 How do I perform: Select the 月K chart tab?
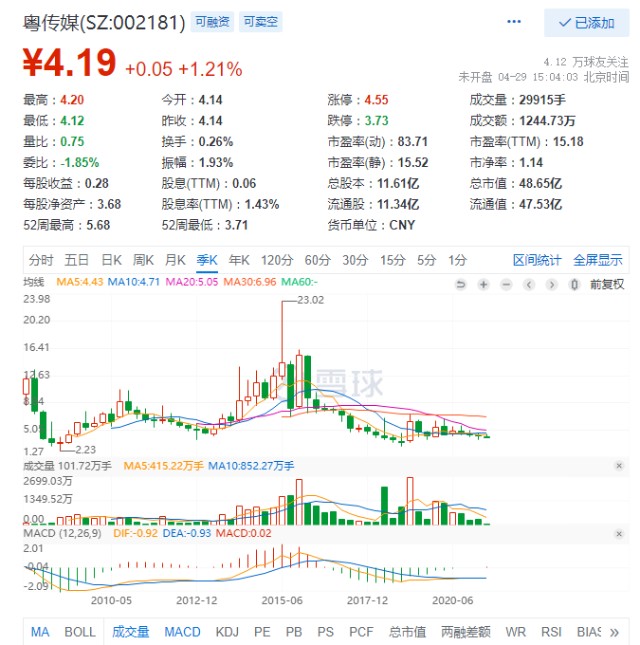[175, 260]
